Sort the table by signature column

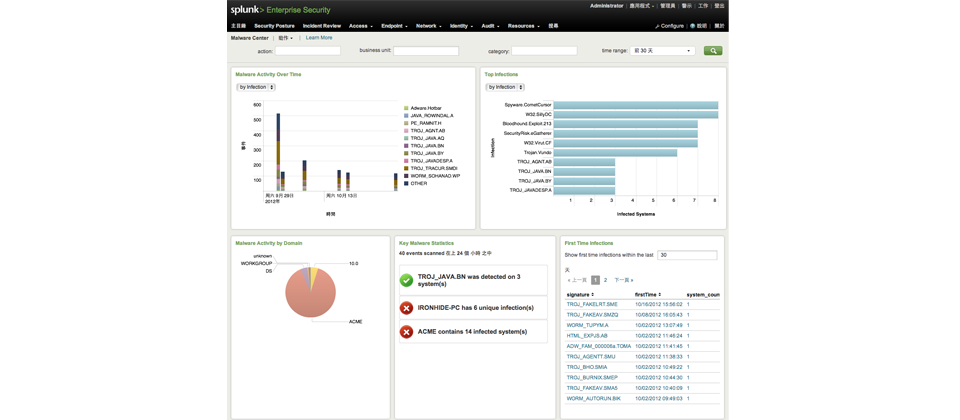(582, 294)
